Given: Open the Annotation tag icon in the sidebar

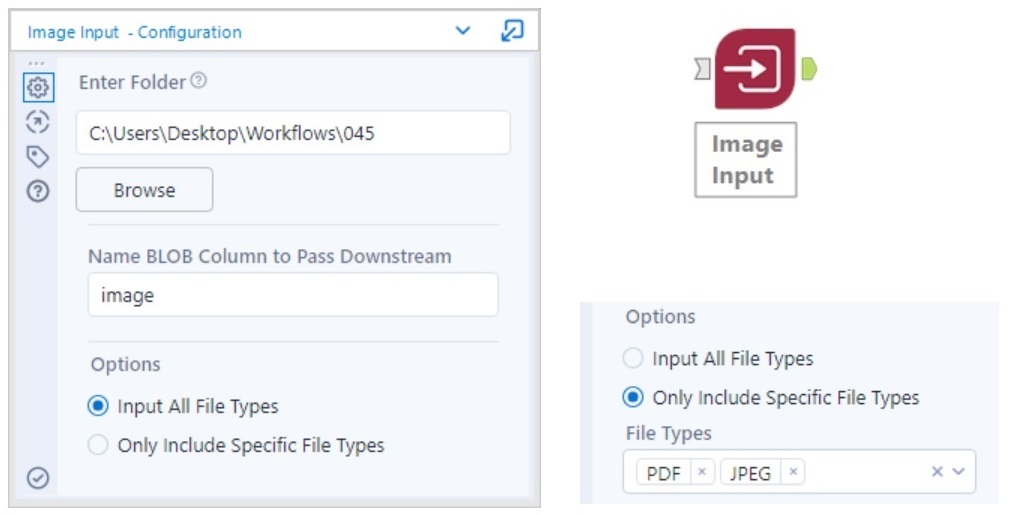Looking at the screenshot, I should click(38, 156).
